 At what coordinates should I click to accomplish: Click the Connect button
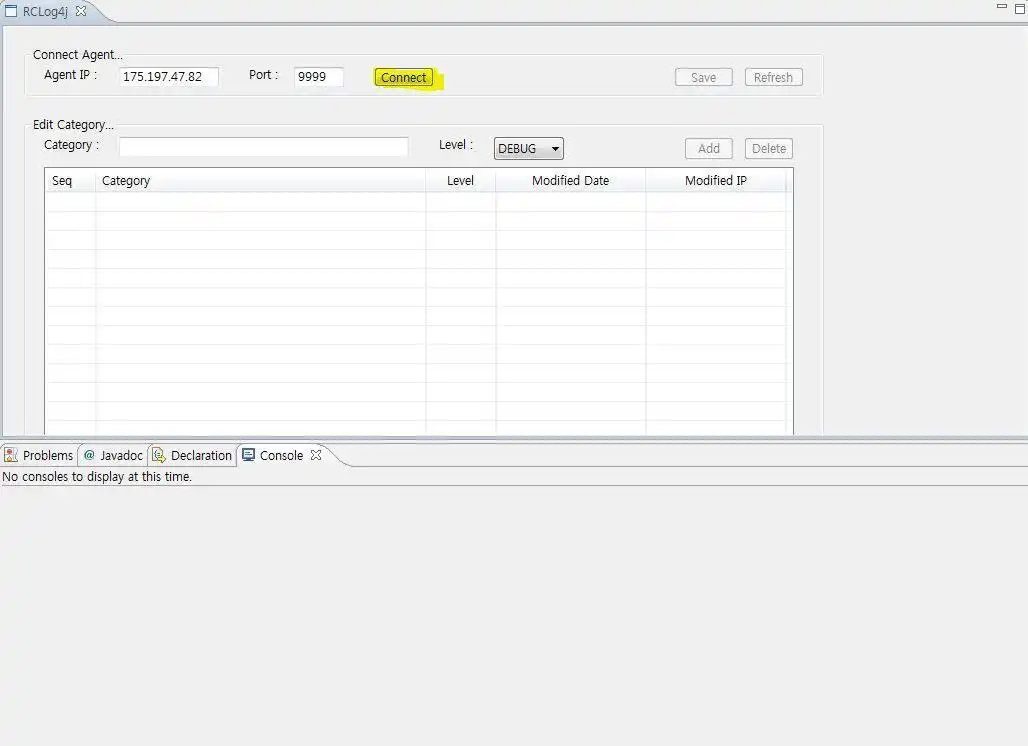(x=403, y=77)
